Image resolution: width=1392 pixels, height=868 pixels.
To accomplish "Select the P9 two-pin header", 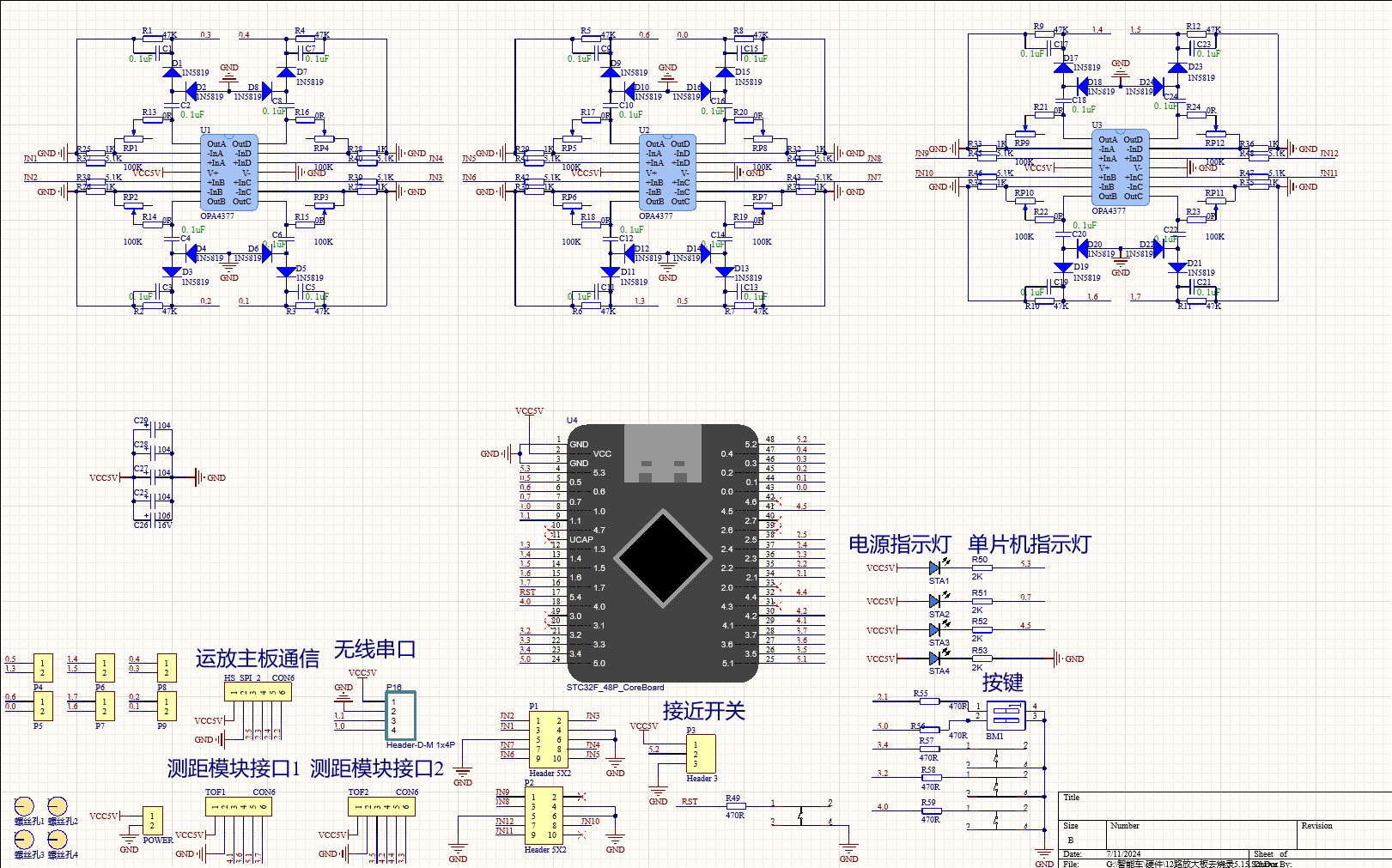I will click(167, 706).
